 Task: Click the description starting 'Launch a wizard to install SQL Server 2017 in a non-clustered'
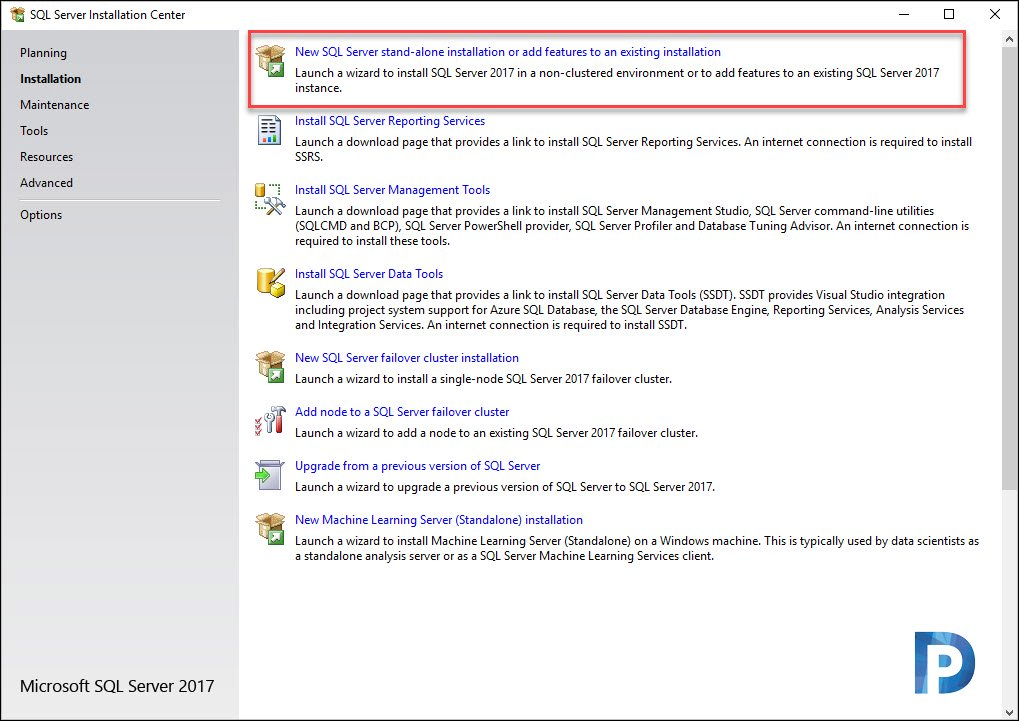click(x=617, y=81)
